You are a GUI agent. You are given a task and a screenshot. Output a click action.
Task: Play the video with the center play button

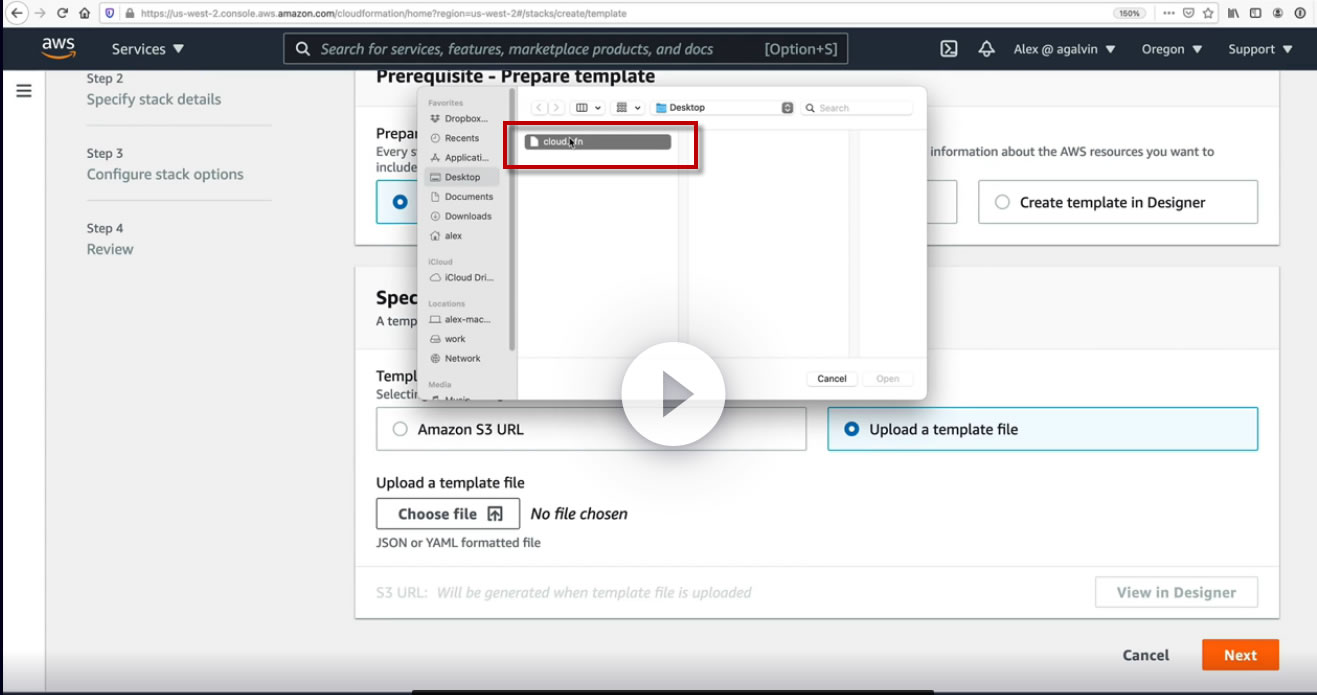(673, 394)
